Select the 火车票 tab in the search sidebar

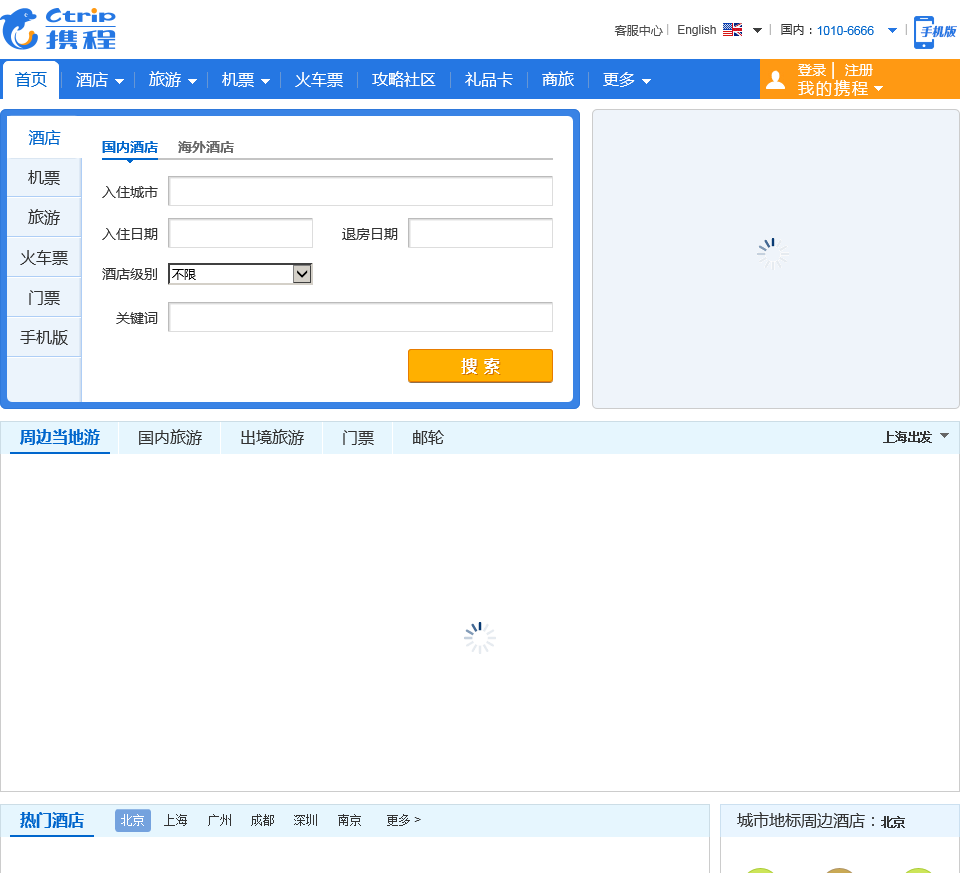(44, 258)
